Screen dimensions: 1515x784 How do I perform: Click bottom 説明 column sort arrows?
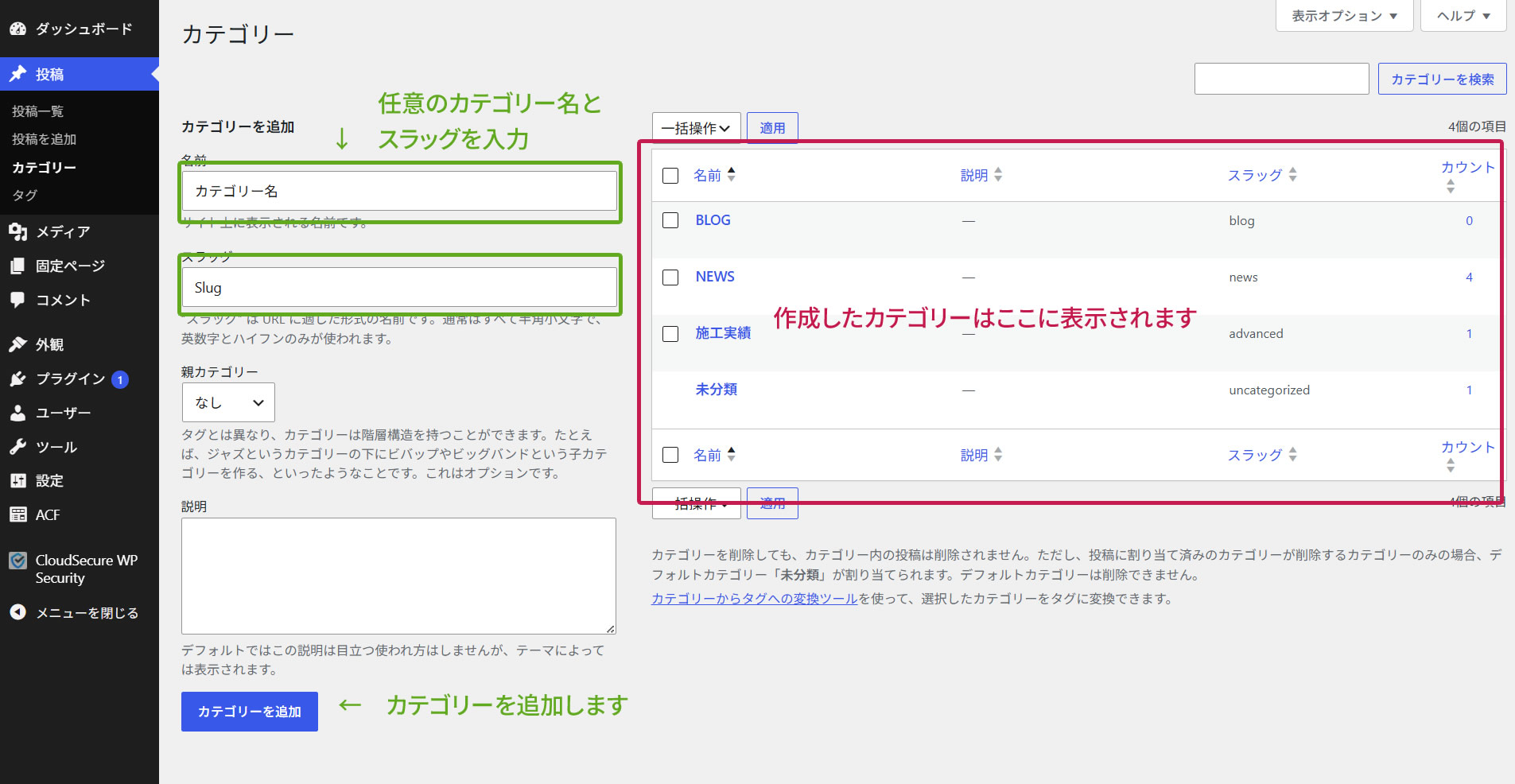[x=998, y=454]
